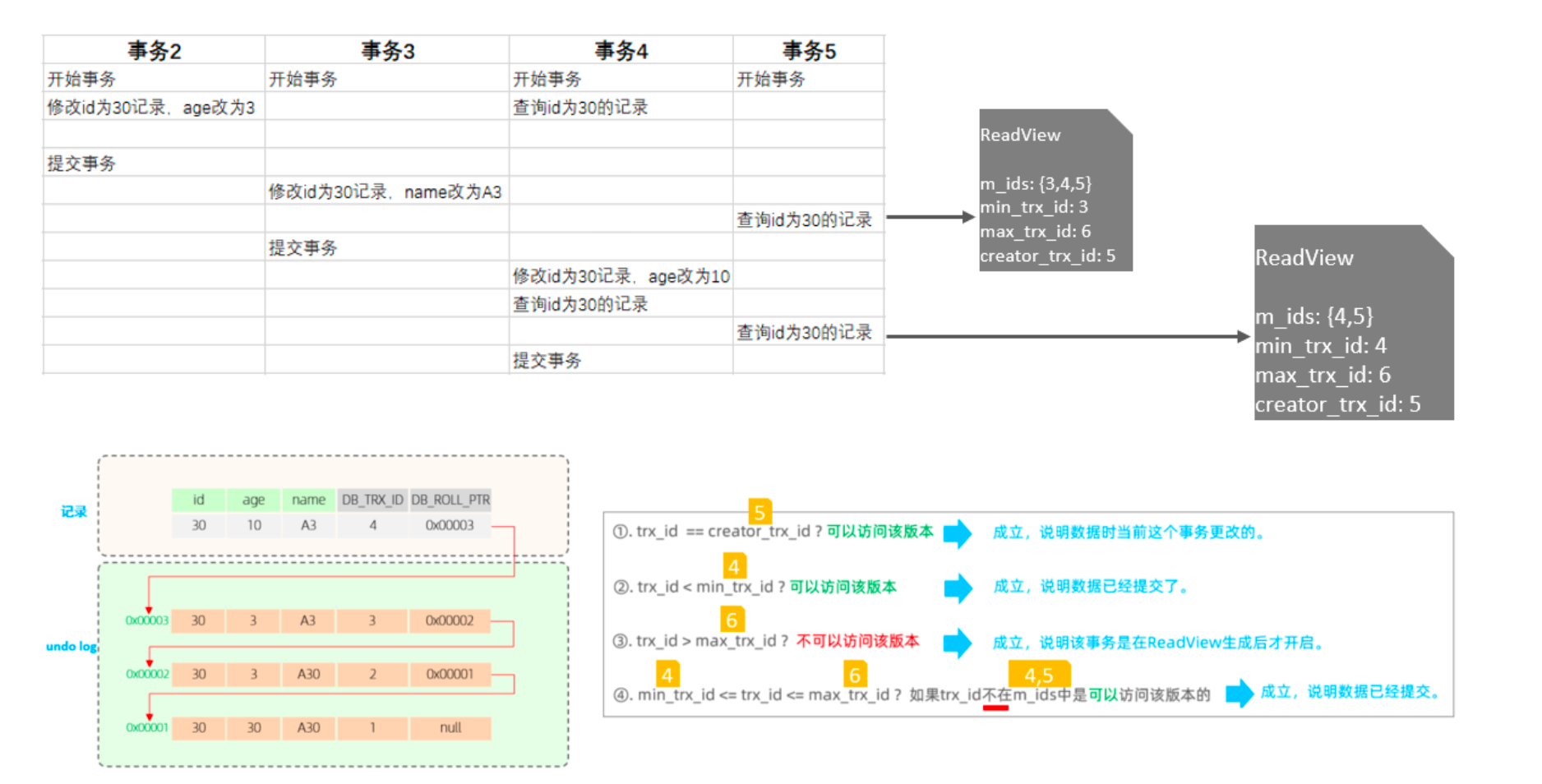This screenshot has height=784, width=1542.
Task: Select 0x00002 pointer cell in first undo row
Action: pos(450,620)
